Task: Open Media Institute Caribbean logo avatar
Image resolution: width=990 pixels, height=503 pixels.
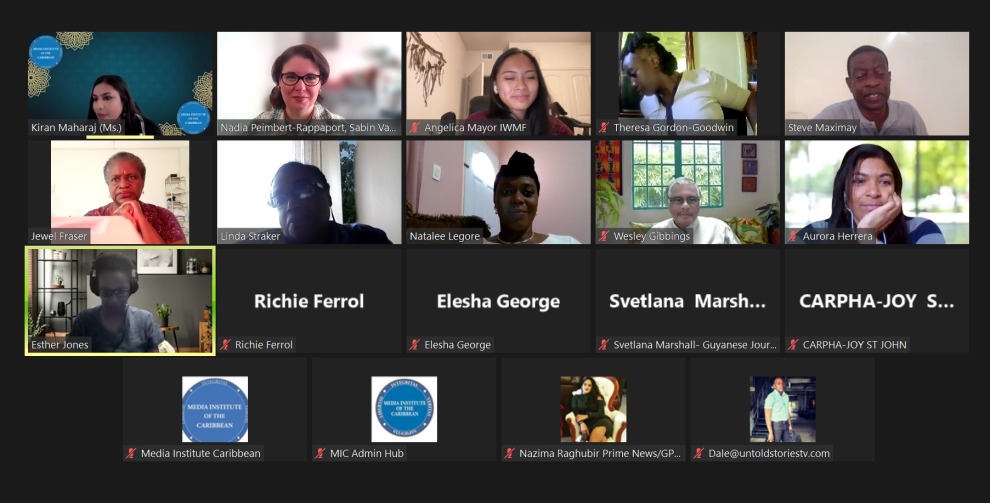Action: (215, 409)
